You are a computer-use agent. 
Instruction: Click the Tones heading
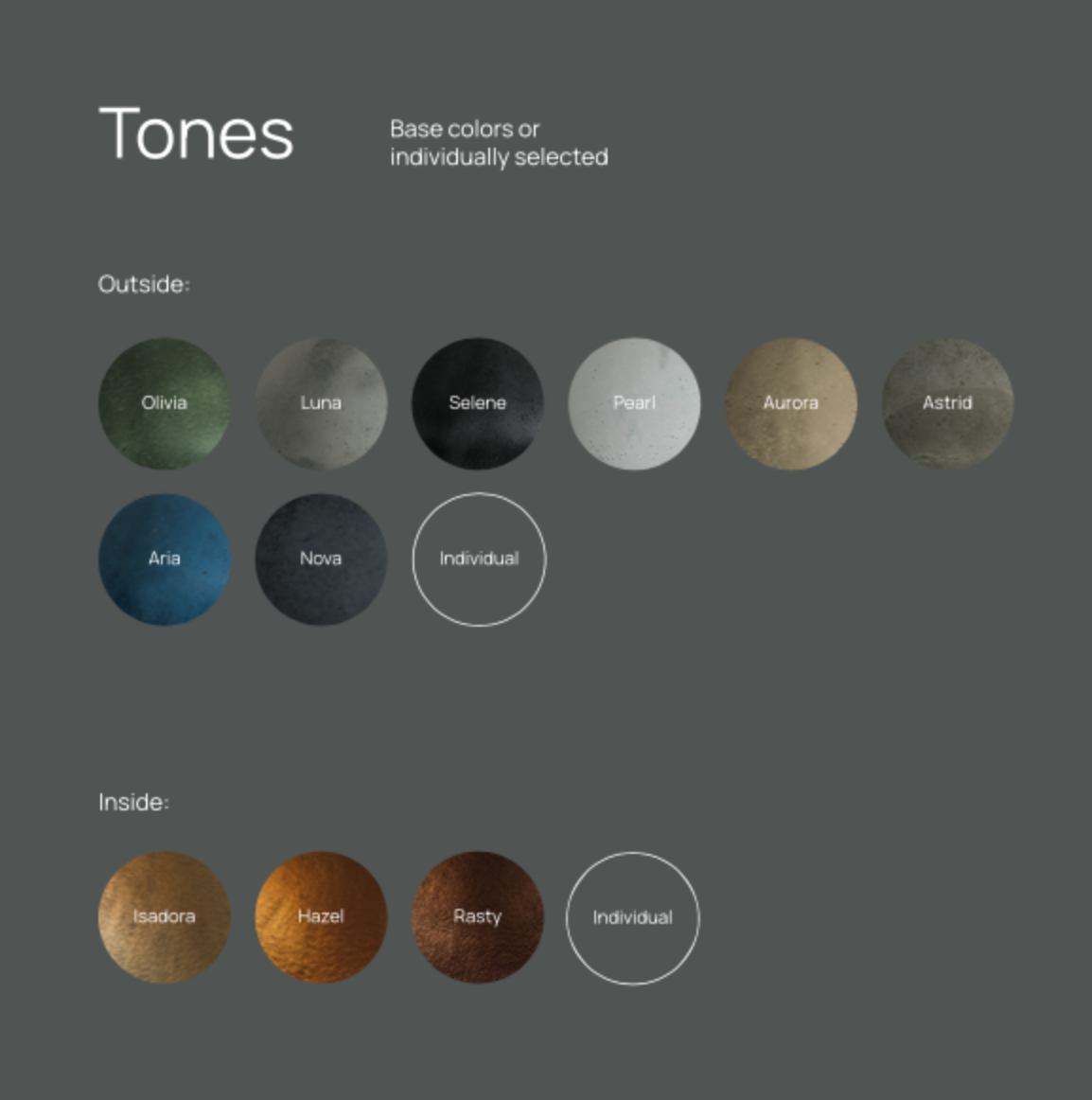click(196, 133)
